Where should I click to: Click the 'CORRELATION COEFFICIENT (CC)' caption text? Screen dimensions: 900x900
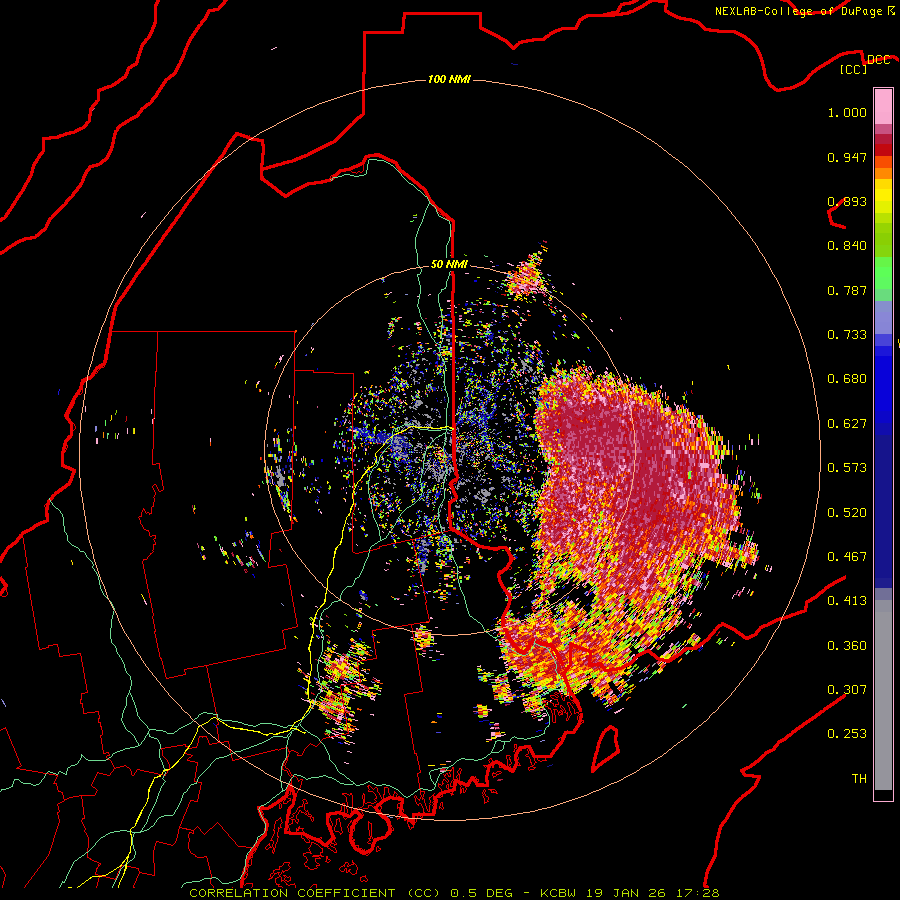tap(315, 893)
